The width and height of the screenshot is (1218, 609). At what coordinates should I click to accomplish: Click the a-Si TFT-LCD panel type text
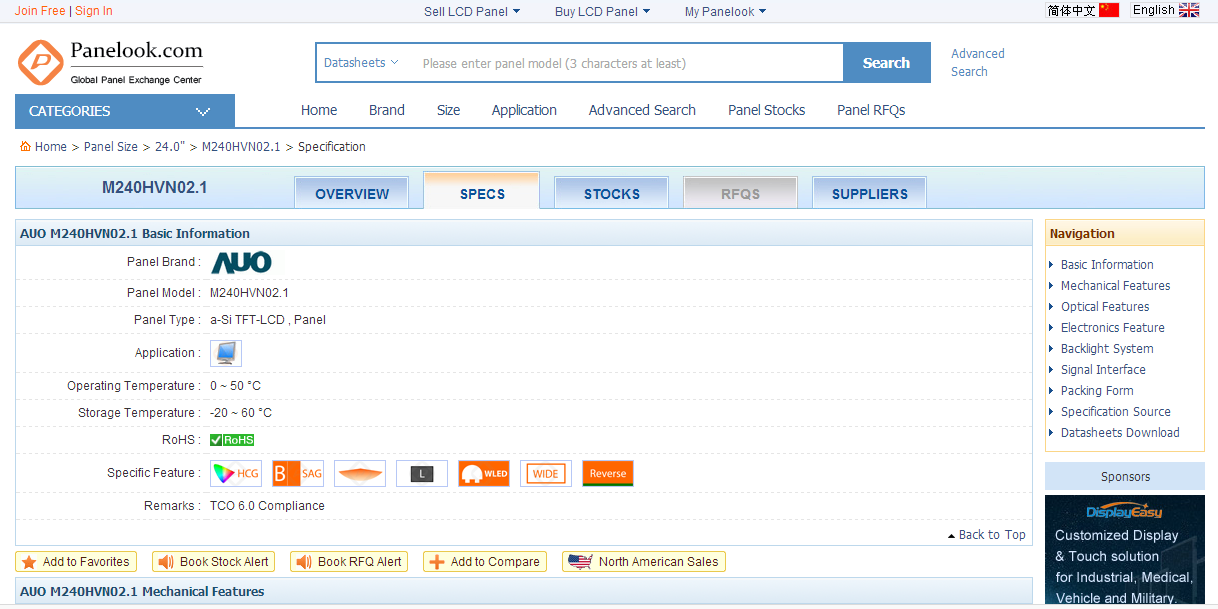pos(268,320)
